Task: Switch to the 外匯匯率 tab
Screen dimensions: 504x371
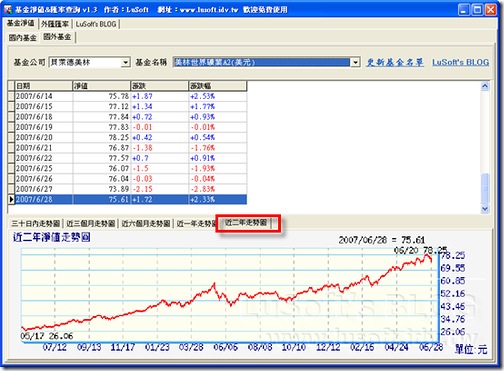Action: [55, 24]
